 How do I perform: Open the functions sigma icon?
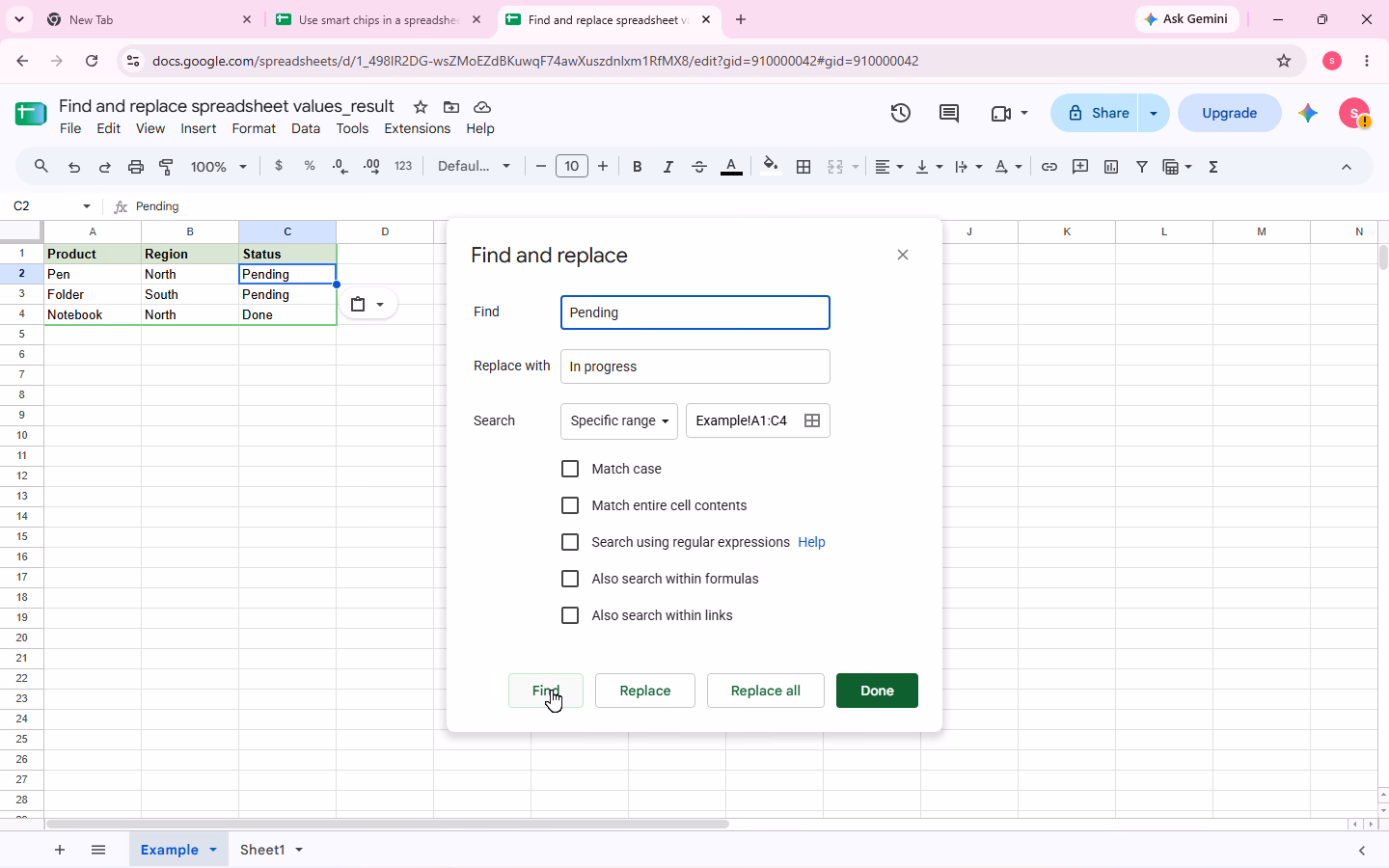[x=1213, y=167]
